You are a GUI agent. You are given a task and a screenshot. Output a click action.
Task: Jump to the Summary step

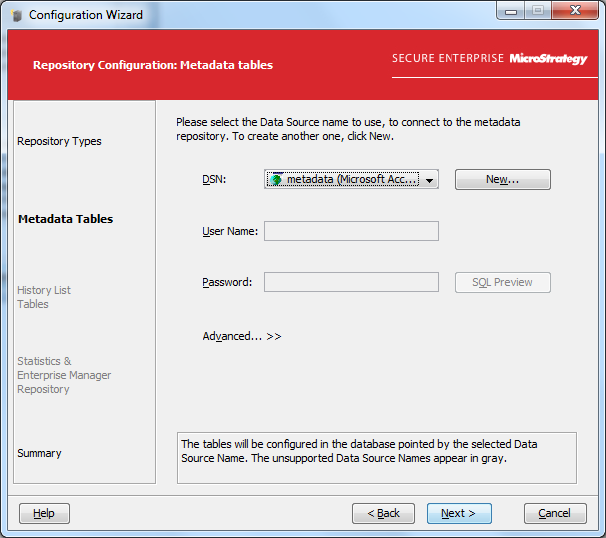(x=39, y=453)
